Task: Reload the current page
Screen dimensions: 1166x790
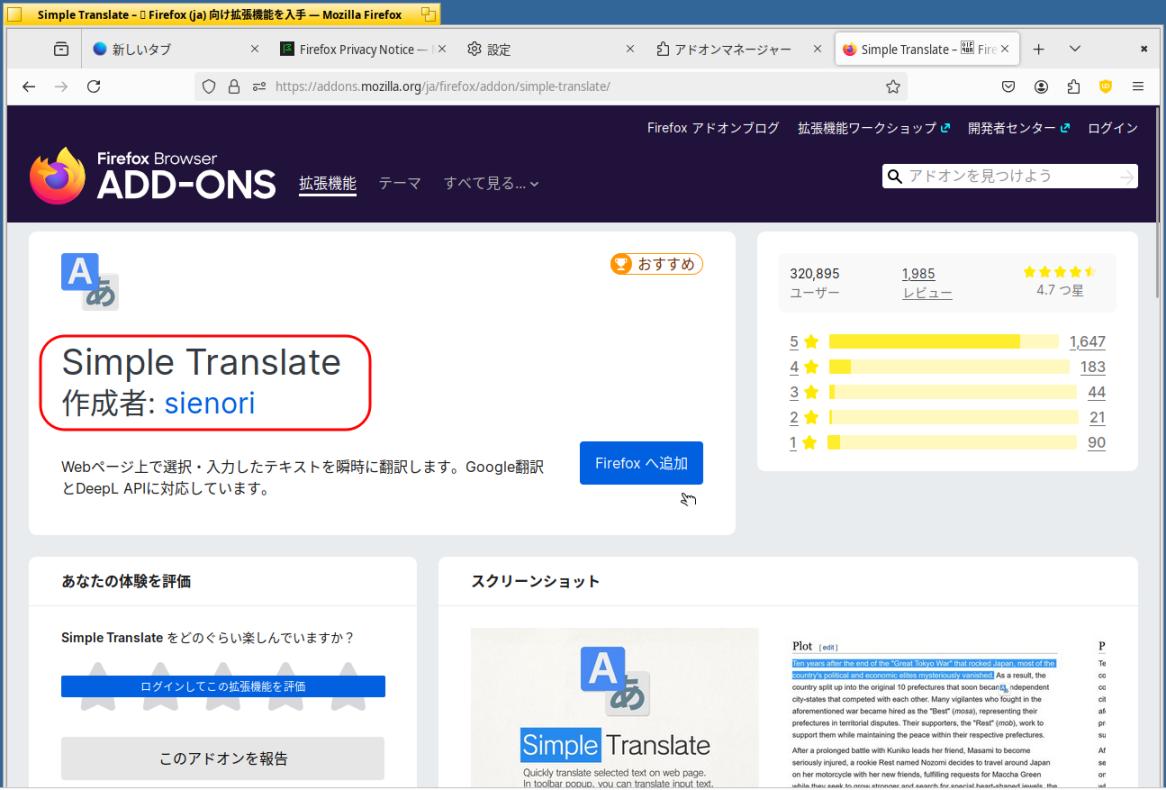Action: point(94,86)
